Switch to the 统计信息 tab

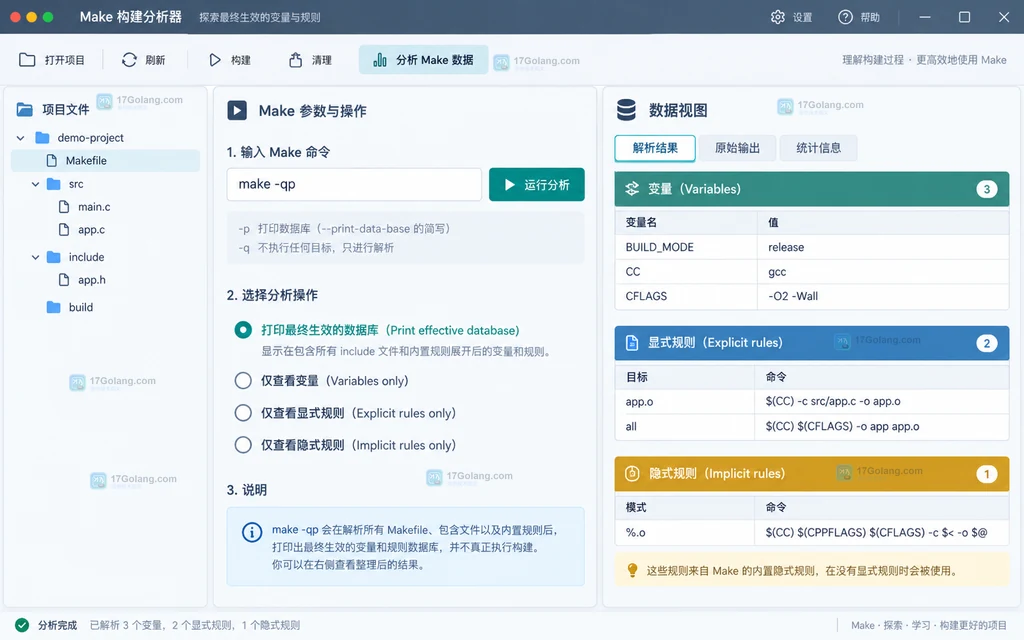pos(818,148)
